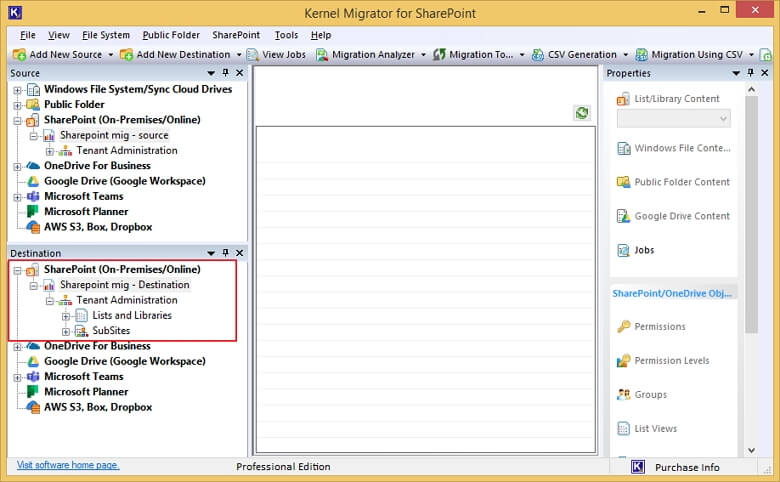Viewport: 780px width, 482px height.
Task: Open the File menu
Action: pyautogui.click(x=27, y=35)
